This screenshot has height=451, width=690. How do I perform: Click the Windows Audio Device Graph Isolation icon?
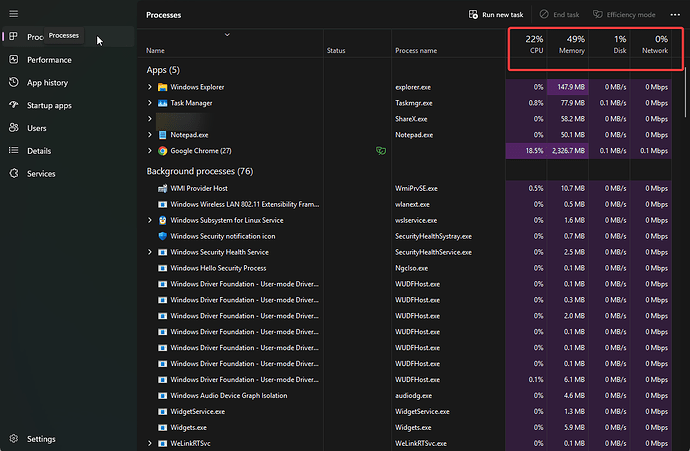point(162,396)
